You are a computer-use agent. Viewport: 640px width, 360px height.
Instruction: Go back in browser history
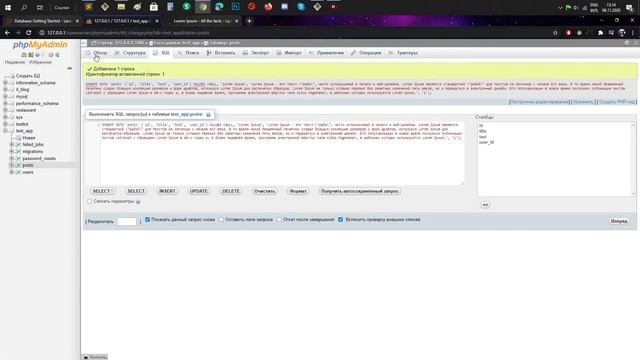(x=7, y=33)
